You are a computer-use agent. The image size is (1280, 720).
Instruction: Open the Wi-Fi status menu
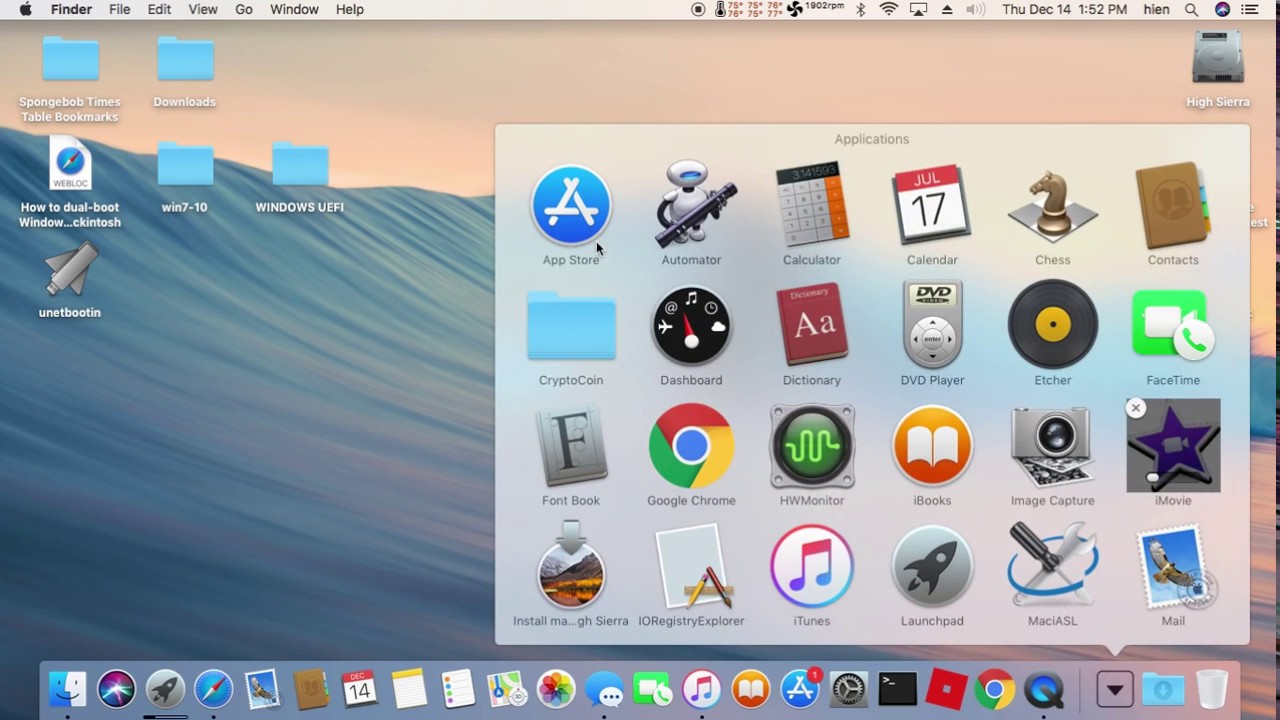(x=889, y=9)
